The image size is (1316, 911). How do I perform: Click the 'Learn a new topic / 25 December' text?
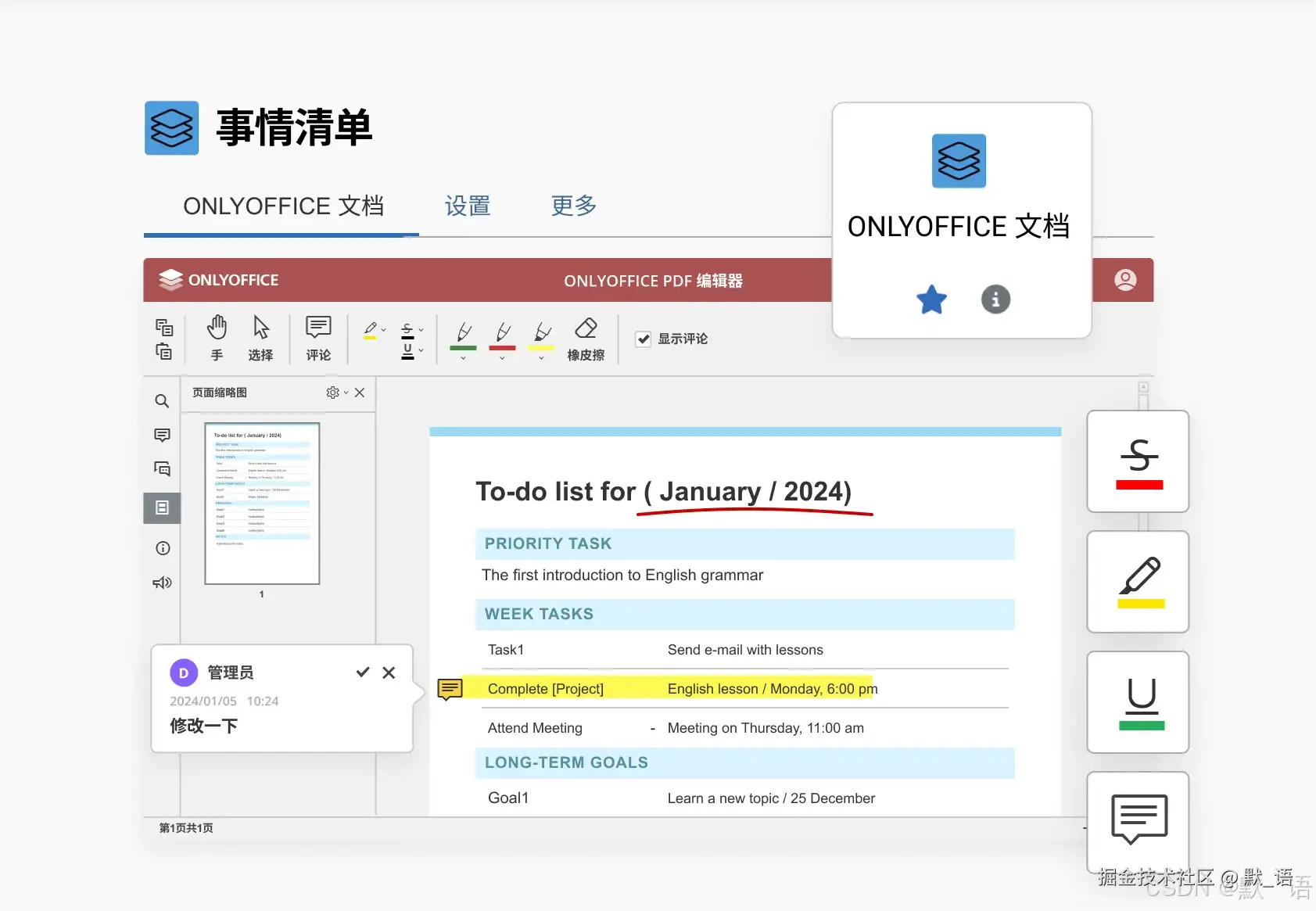771,798
